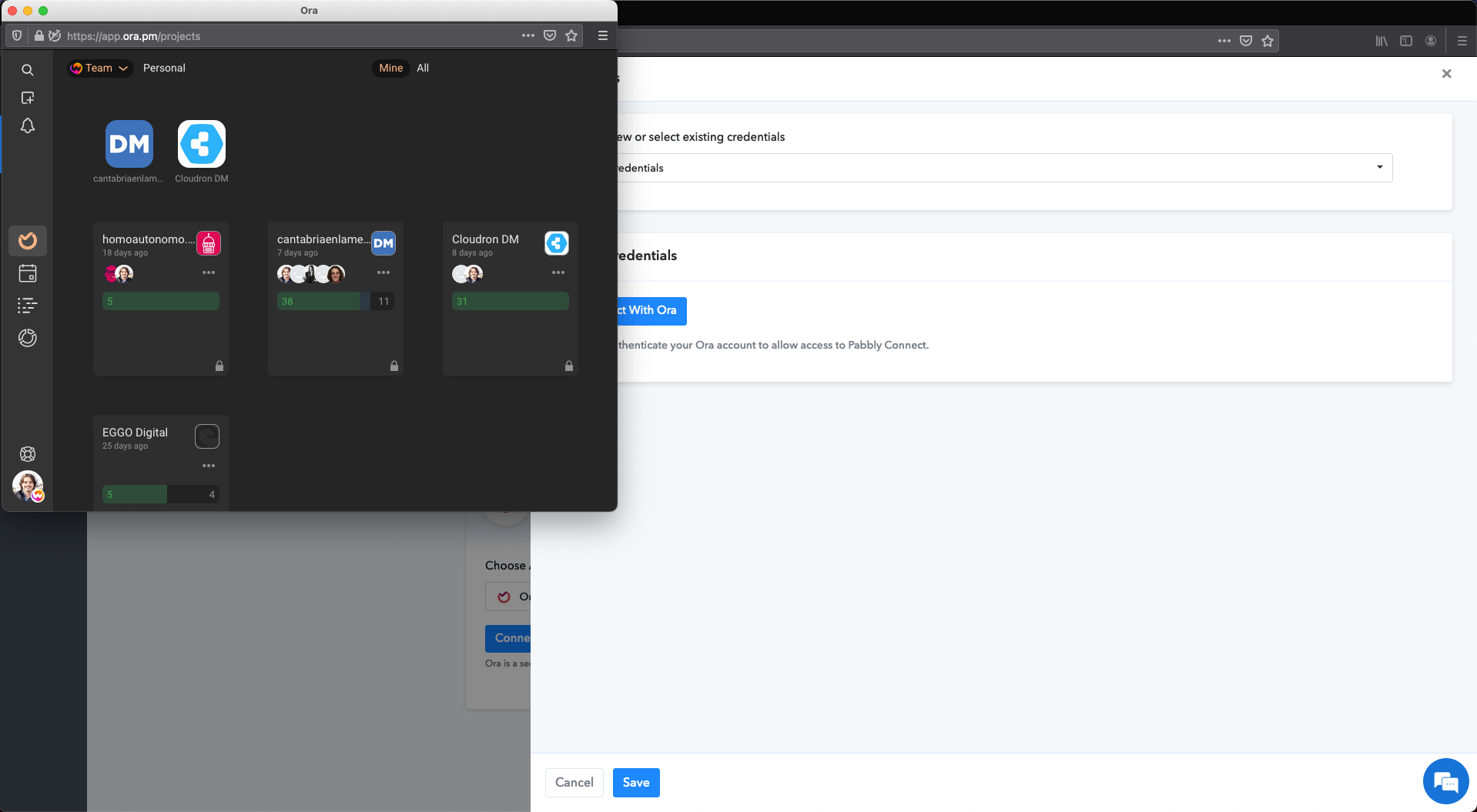
Task: Open Library icon in background browser toolbar
Action: coord(1382,41)
